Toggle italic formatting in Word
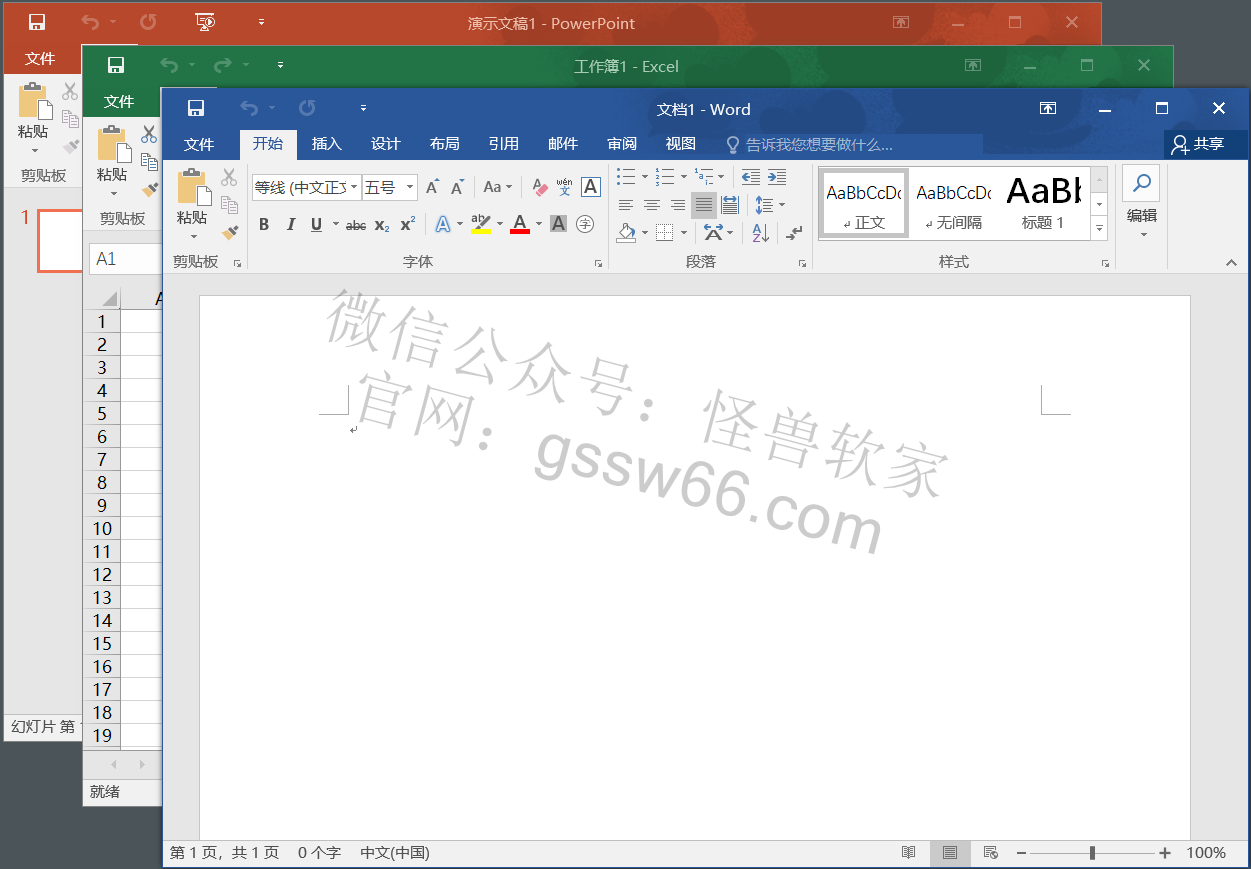Viewport: 1251px width, 869px height. click(x=290, y=225)
